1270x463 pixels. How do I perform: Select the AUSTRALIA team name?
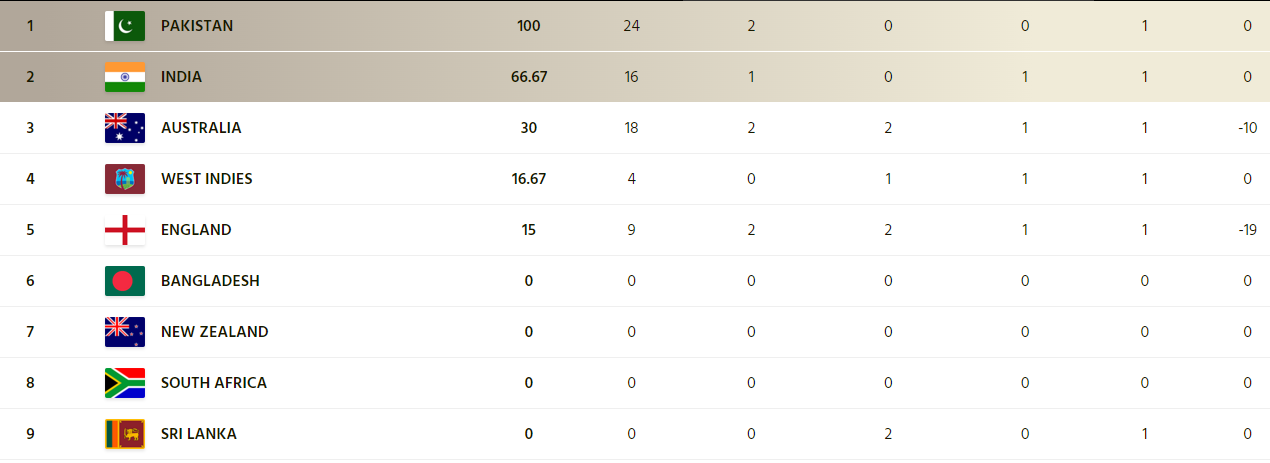(201, 128)
